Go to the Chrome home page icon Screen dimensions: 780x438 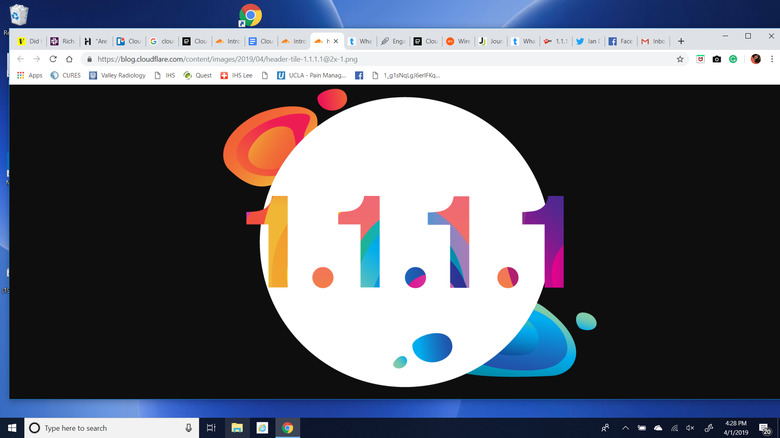69,59
